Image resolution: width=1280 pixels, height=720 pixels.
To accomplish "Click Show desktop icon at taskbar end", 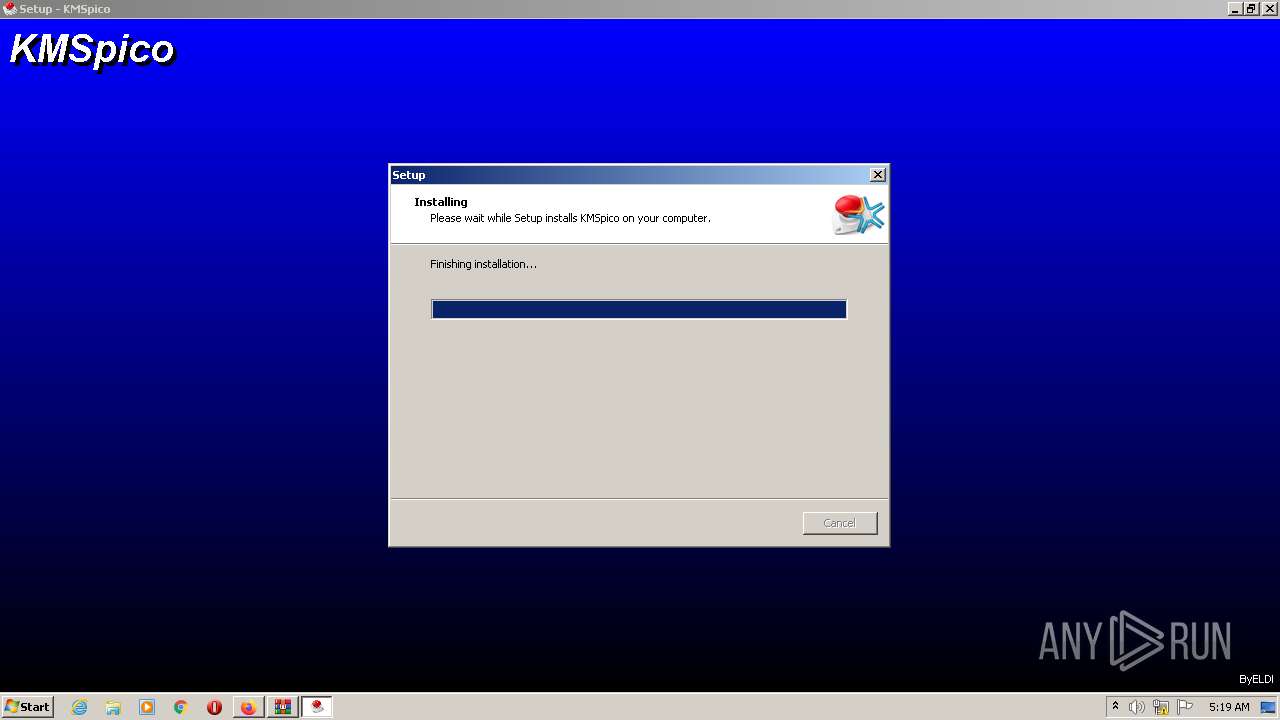I will point(1268,707).
